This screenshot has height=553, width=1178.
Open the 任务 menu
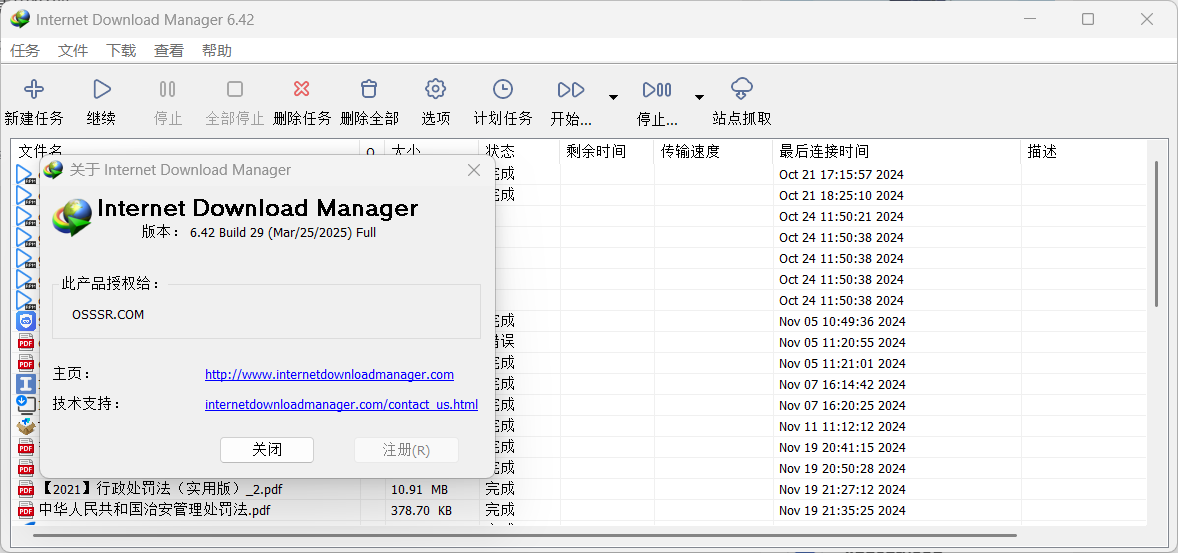[x=25, y=50]
